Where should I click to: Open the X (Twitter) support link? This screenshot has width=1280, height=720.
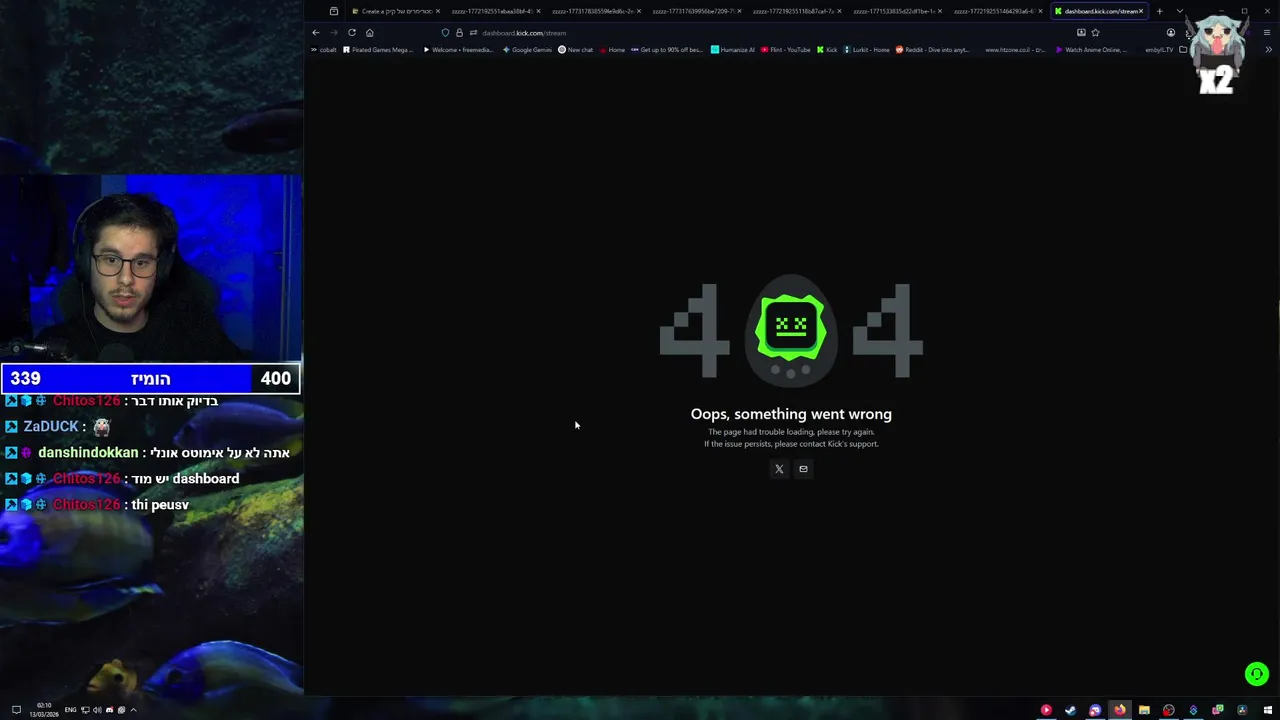779,469
